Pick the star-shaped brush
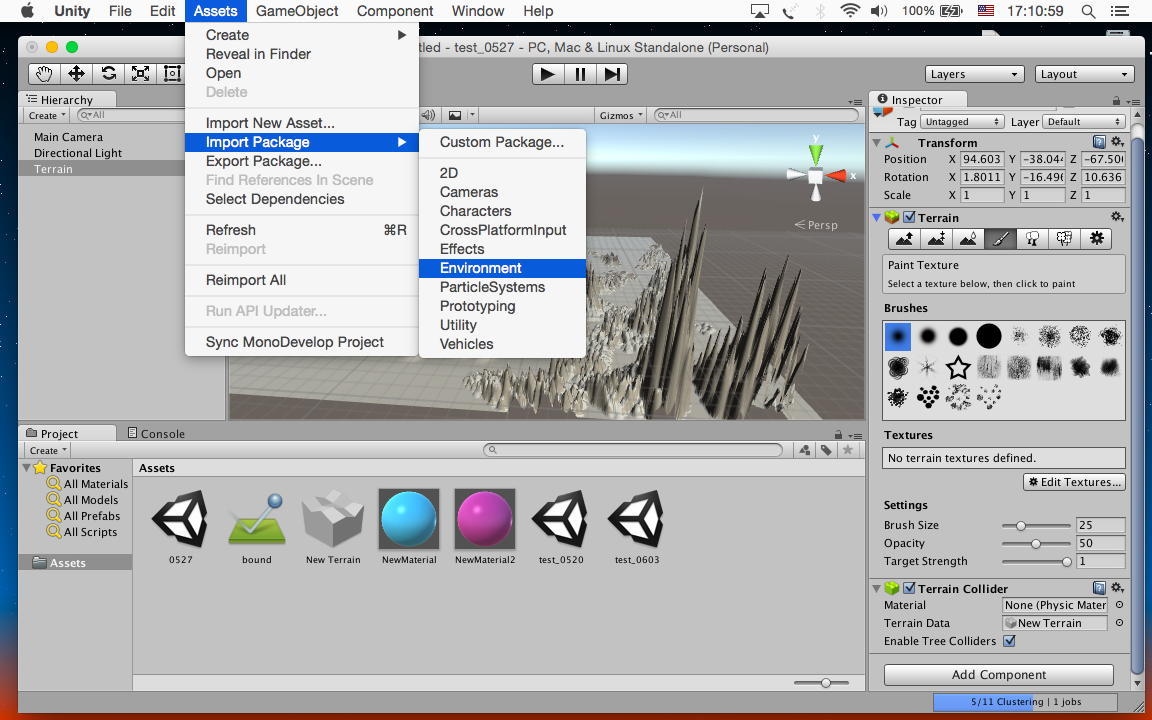 tap(958, 367)
